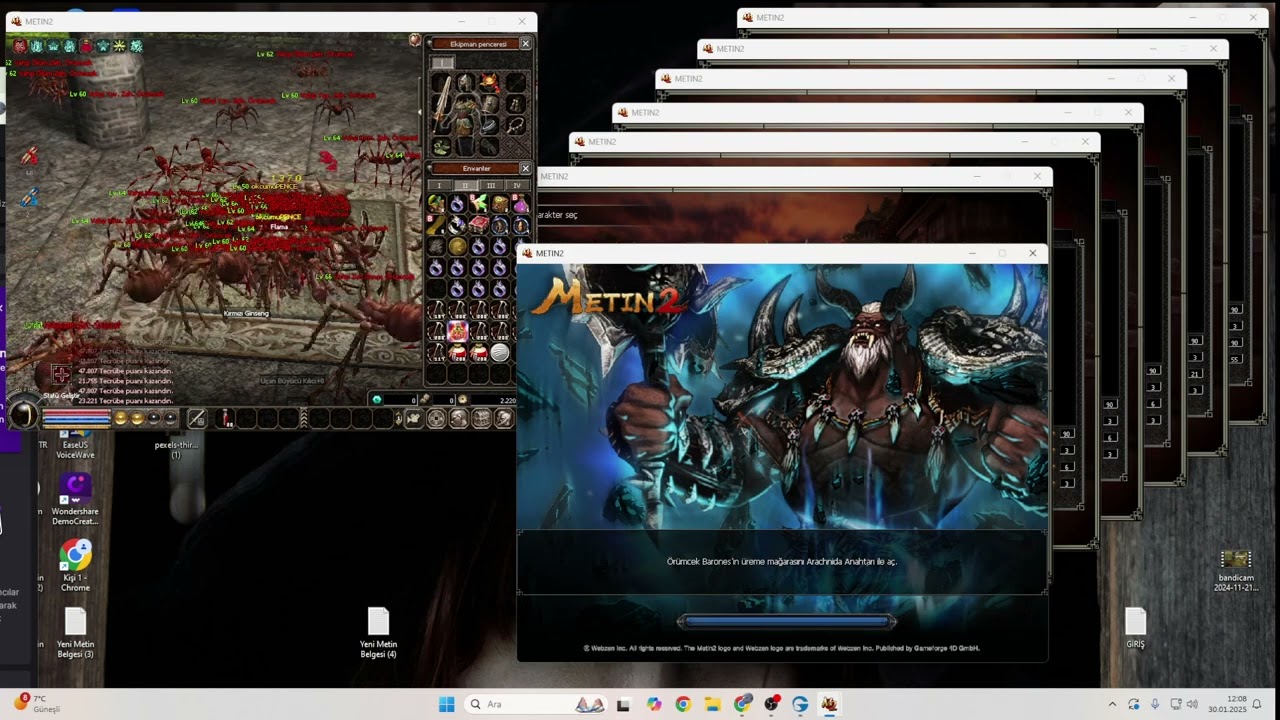This screenshot has height=720, width=1280.
Task: Click the Ara taskbar search box
Action: pos(537,704)
